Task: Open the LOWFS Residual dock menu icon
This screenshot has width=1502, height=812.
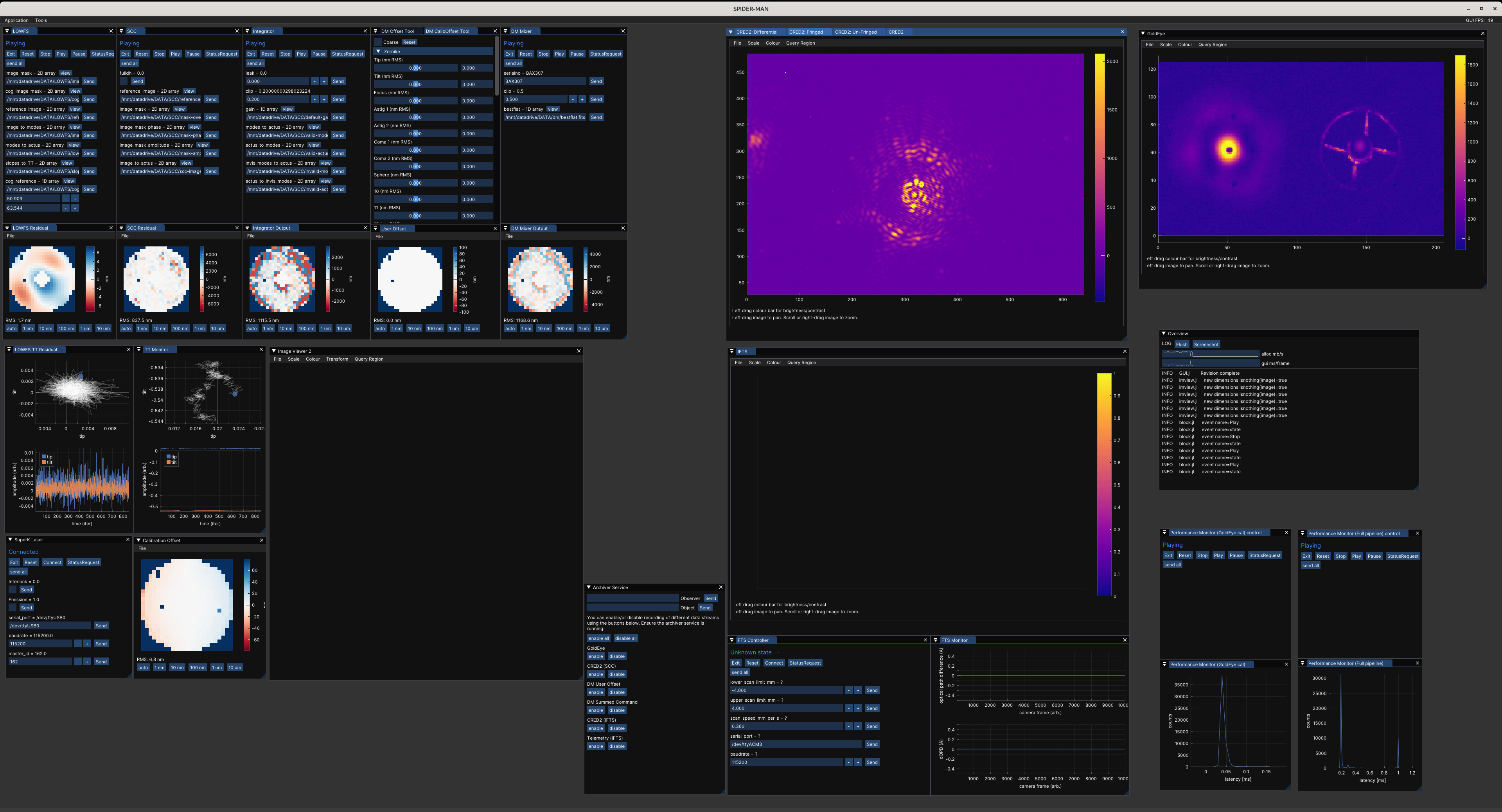Action: [7, 228]
